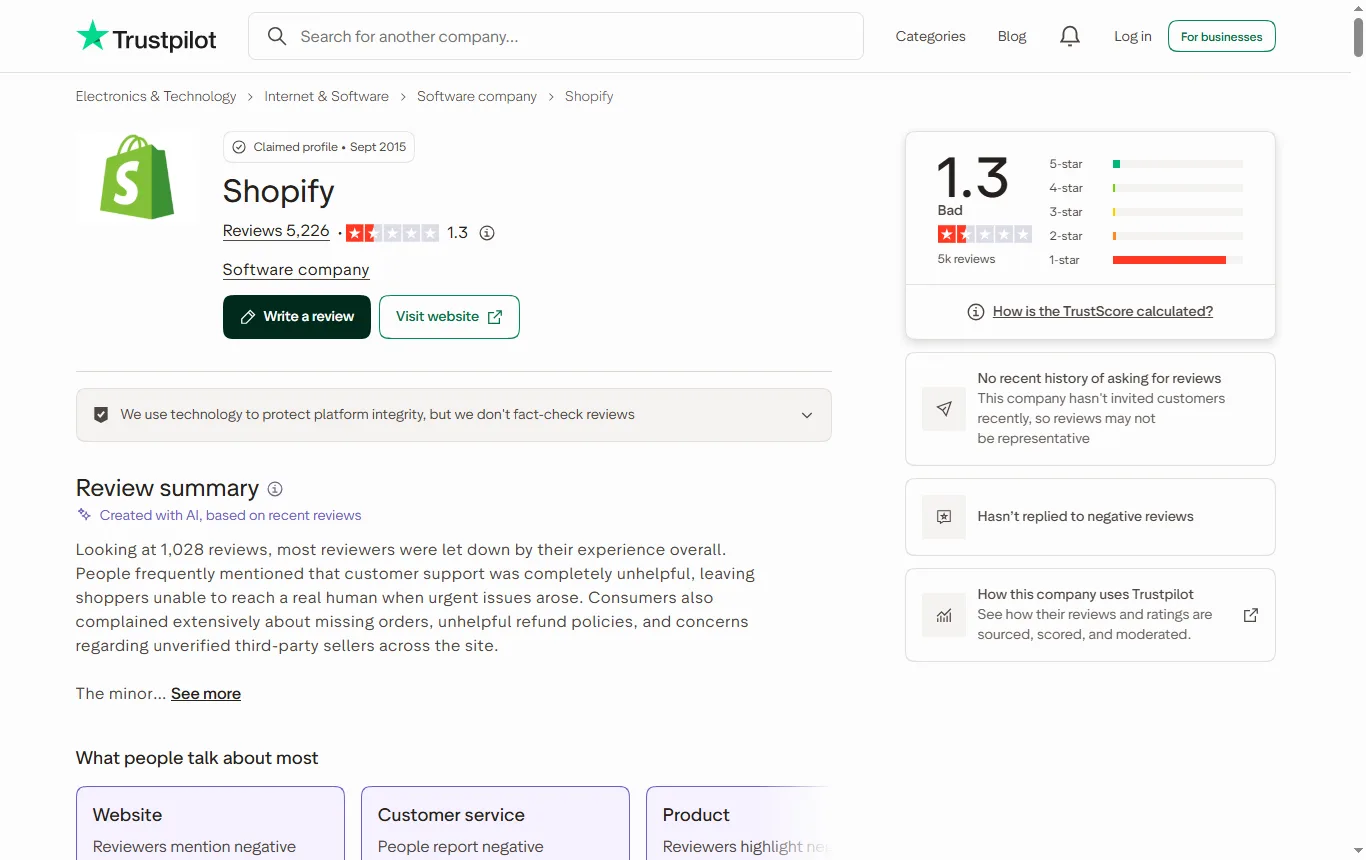This screenshot has width=1366, height=860.
Task: Click the chart icon in Trustpilot usage card
Action: (944, 615)
